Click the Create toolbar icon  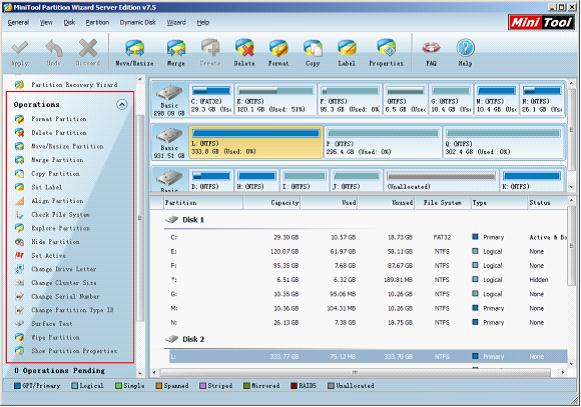[x=210, y=48]
